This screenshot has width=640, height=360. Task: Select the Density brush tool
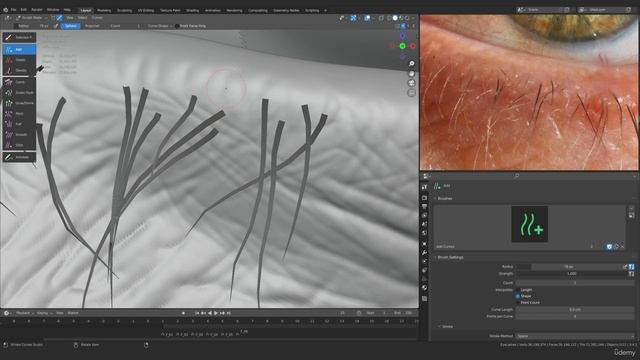click(x=19, y=71)
